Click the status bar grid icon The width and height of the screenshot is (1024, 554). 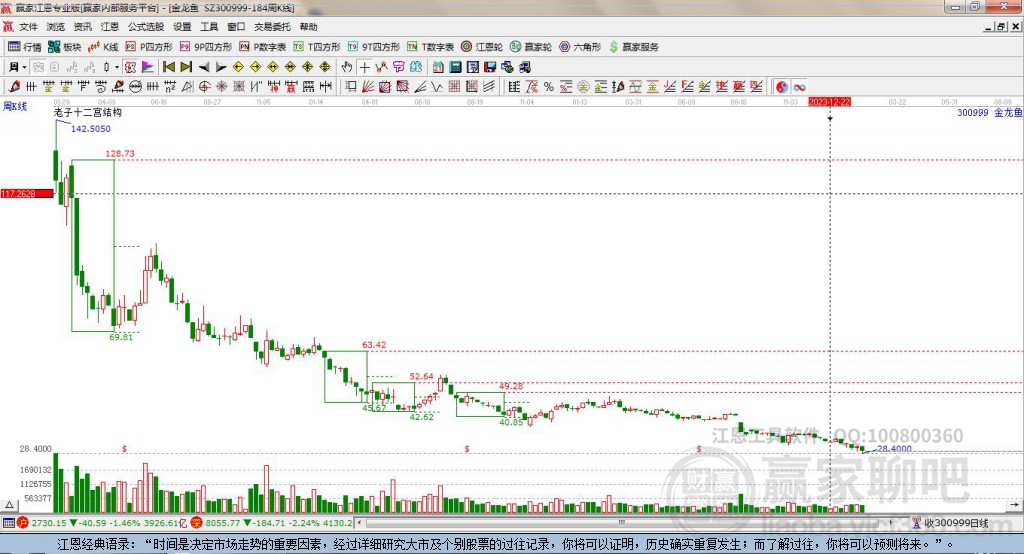pos(8,523)
